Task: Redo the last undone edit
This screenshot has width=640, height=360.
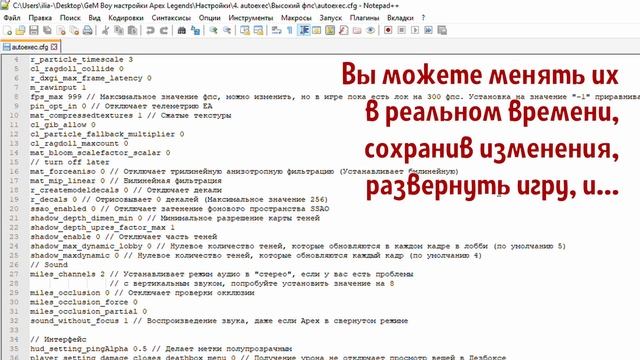Action: [x=164, y=30]
